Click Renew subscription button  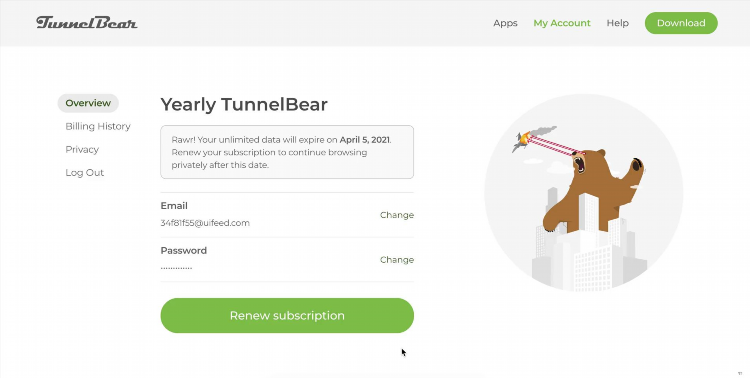[x=287, y=315]
